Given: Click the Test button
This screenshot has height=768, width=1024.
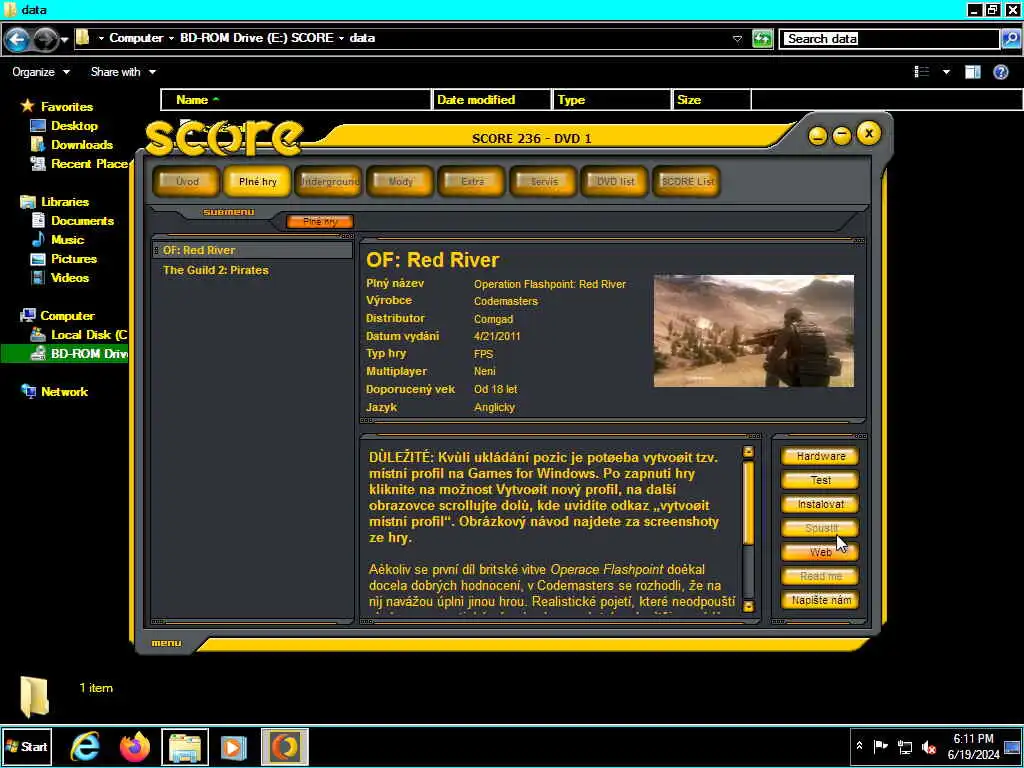Looking at the screenshot, I should click(820, 481).
